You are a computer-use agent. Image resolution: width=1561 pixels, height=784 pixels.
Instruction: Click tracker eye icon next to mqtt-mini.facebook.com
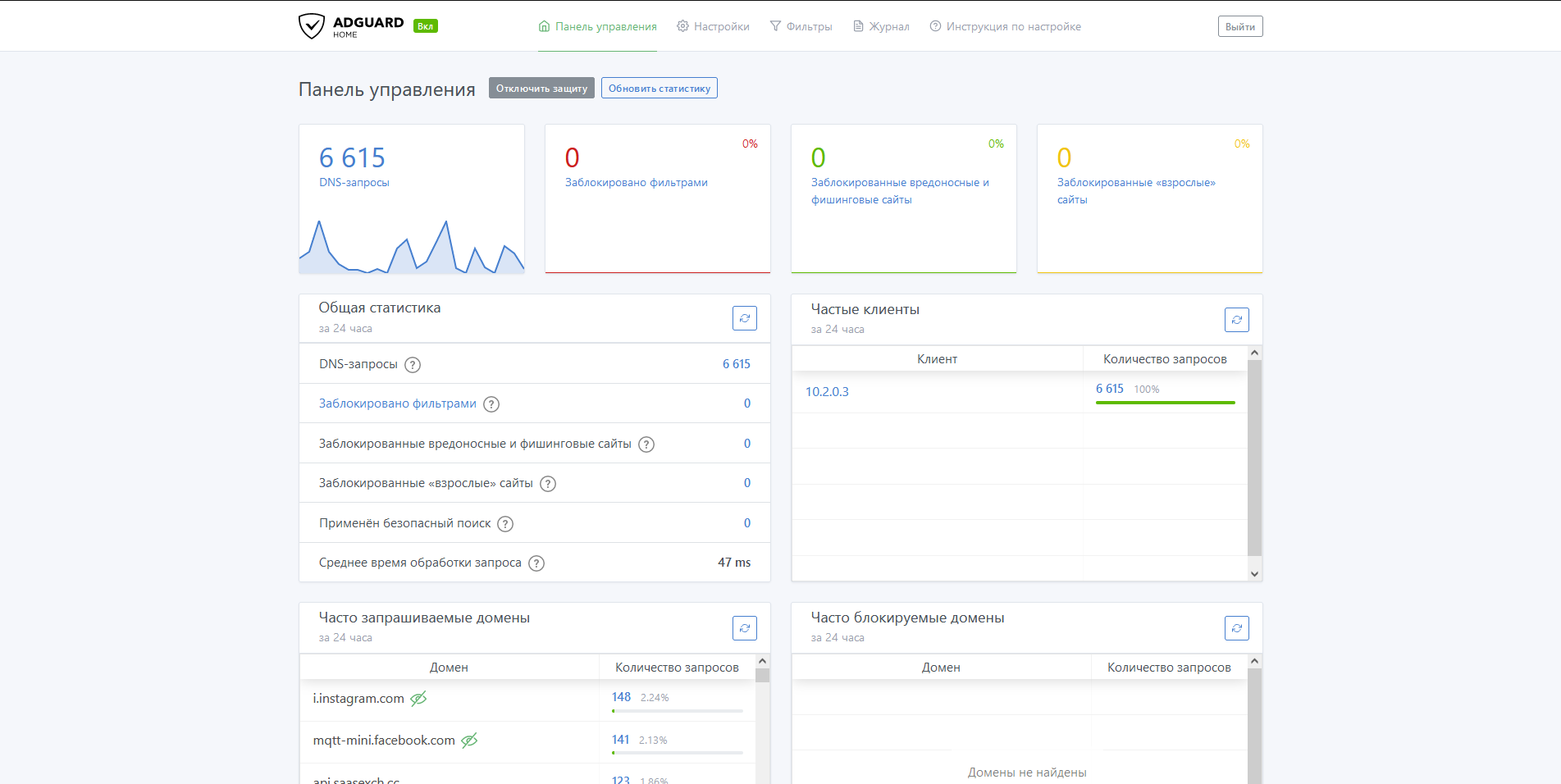pos(469,741)
